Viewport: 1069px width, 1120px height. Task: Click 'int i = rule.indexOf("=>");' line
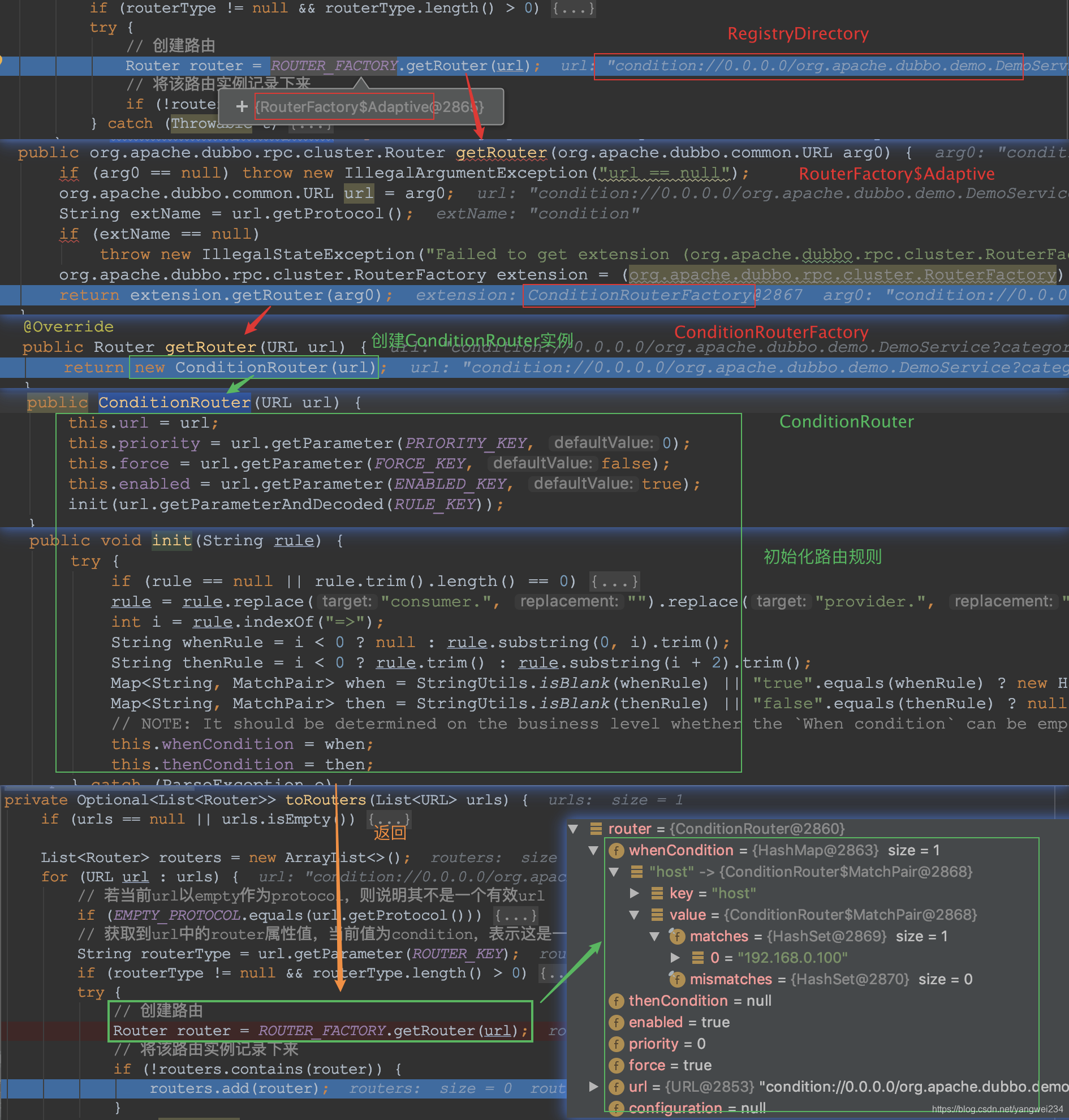[x=247, y=622]
